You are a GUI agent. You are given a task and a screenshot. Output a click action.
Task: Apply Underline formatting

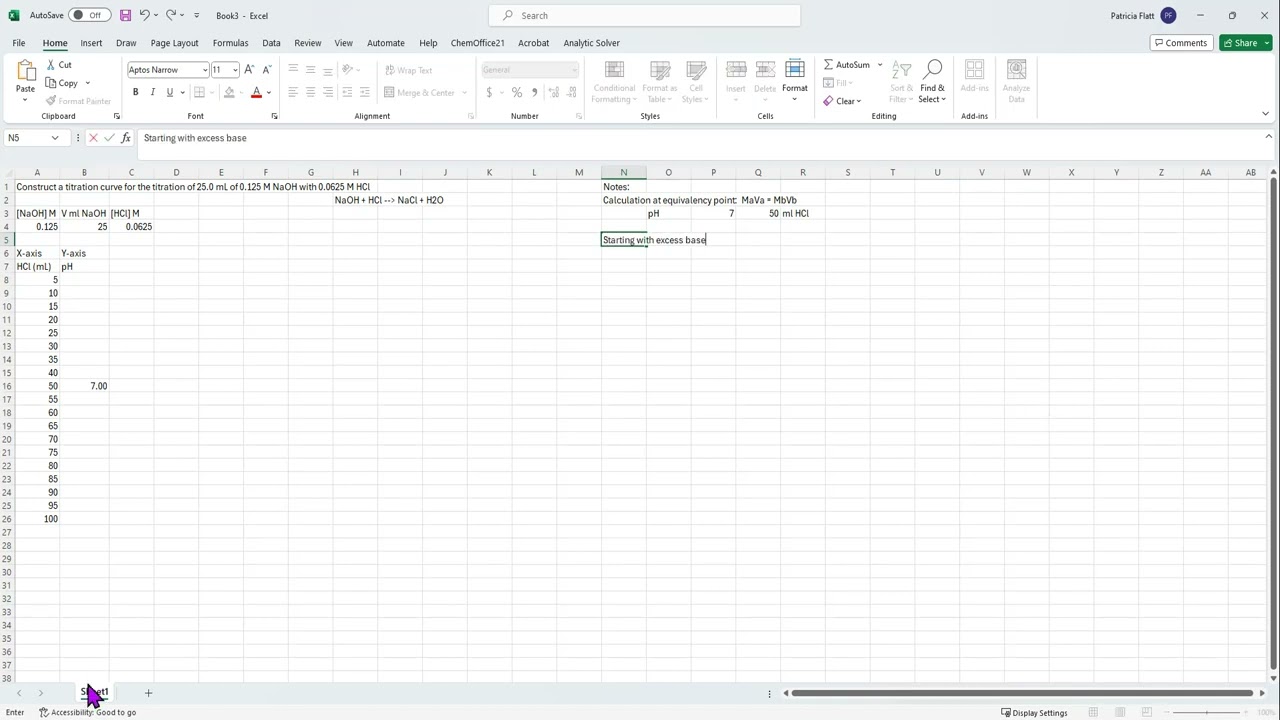tap(169, 92)
